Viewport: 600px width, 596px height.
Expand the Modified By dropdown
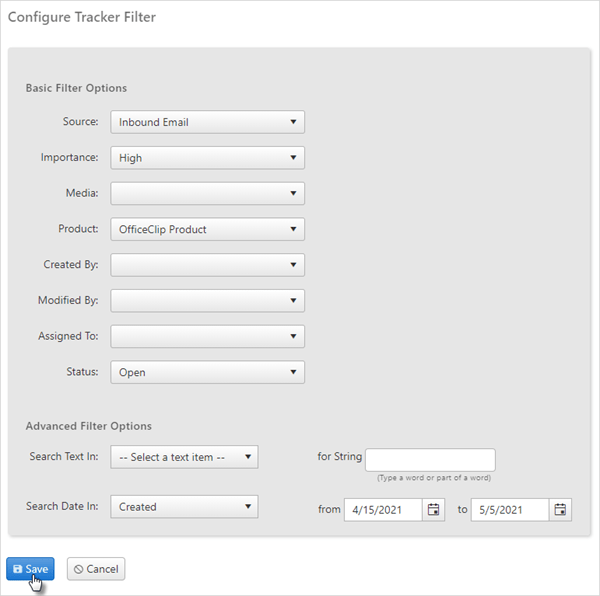(207, 301)
